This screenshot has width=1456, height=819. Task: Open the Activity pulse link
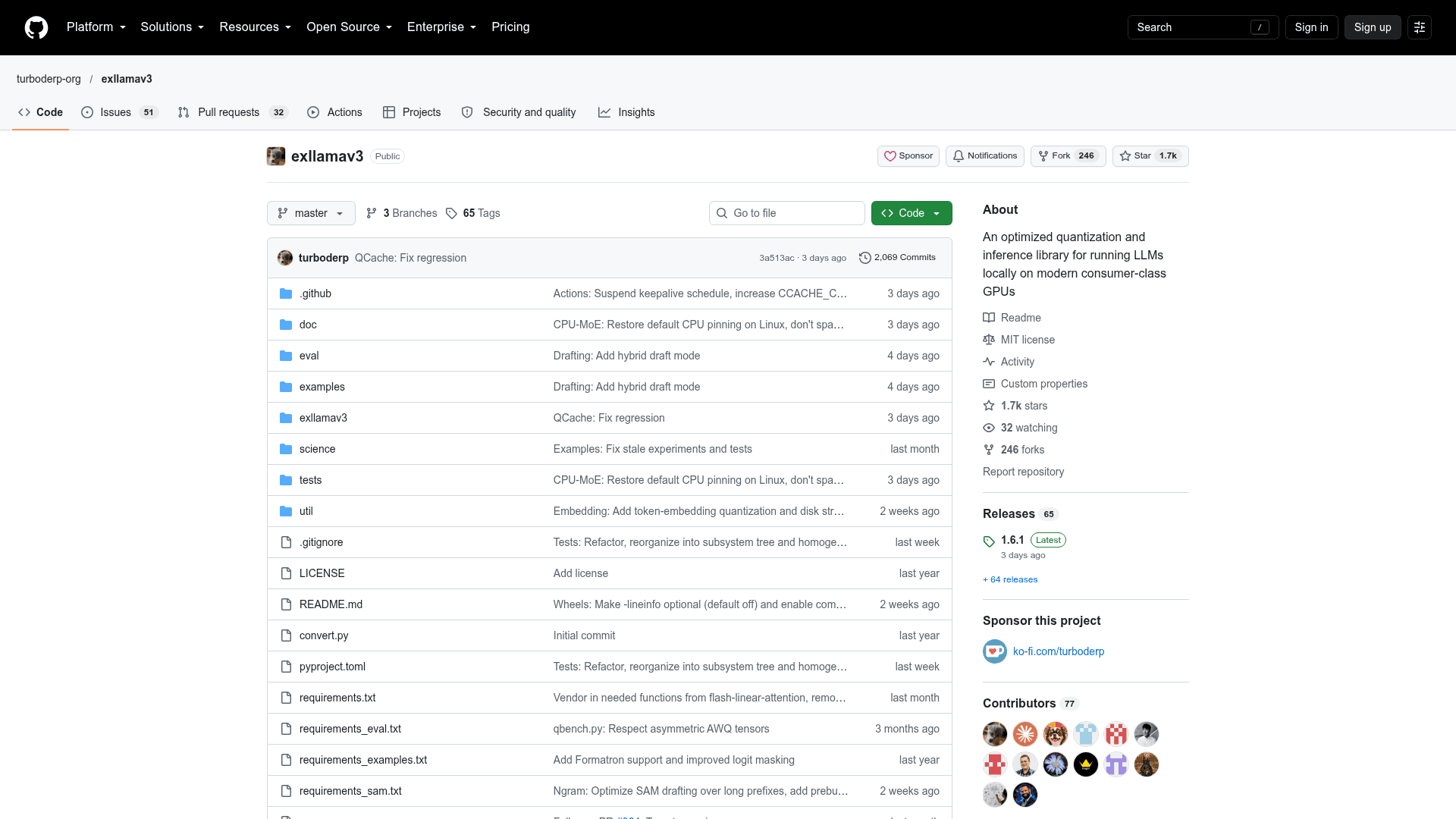(x=1009, y=362)
